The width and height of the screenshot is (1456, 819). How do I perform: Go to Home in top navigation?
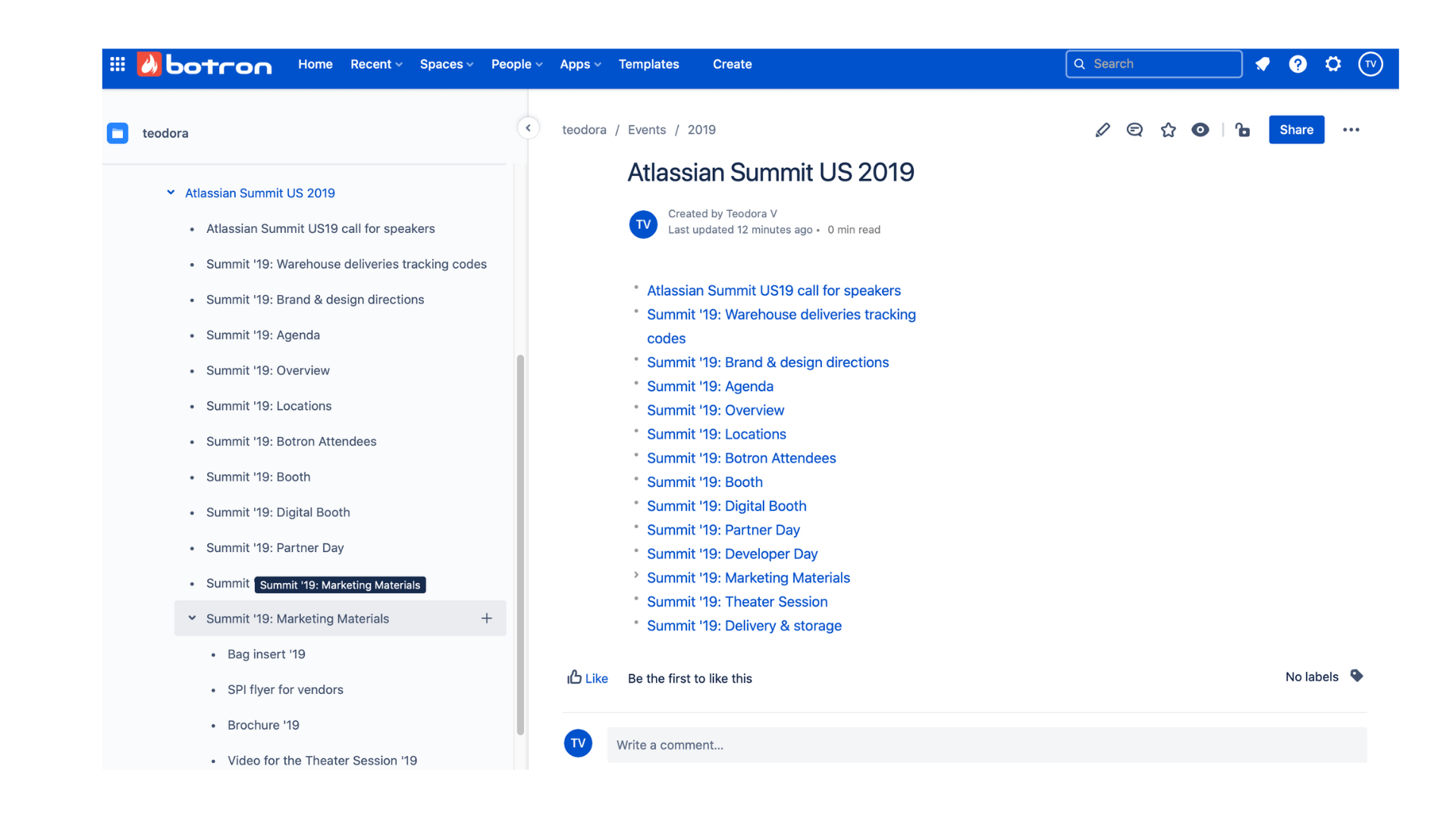(x=315, y=64)
